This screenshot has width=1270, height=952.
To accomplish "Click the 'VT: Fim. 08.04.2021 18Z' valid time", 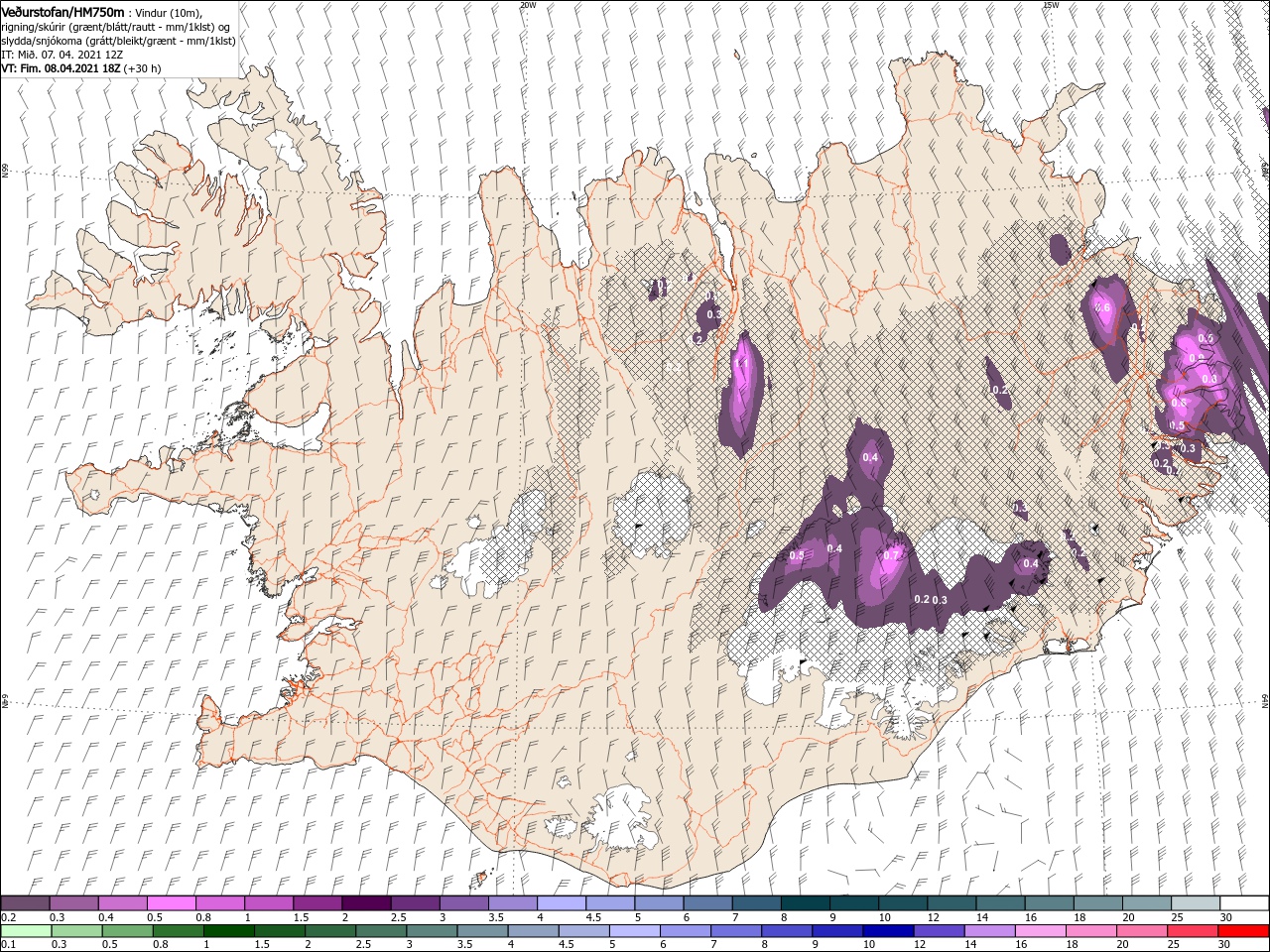I will [x=61, y=68].
